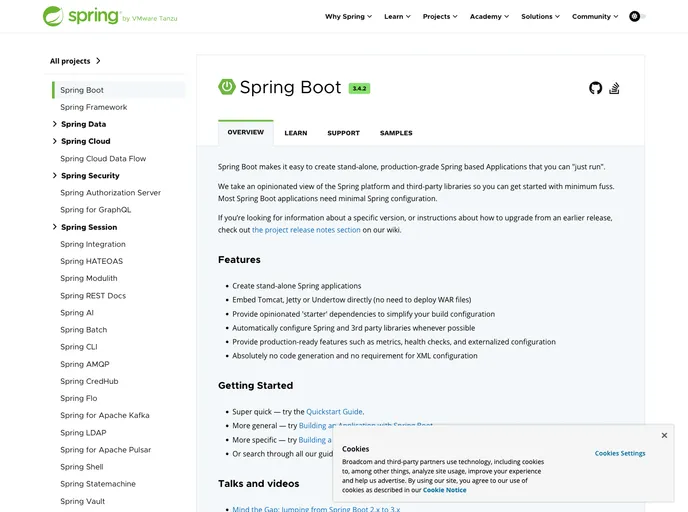The width and height of the screenshot is (688, 512).
Task: Select Spring for GraphQL in sidebar
Action: pyautogui.click(x=96, y=210)
